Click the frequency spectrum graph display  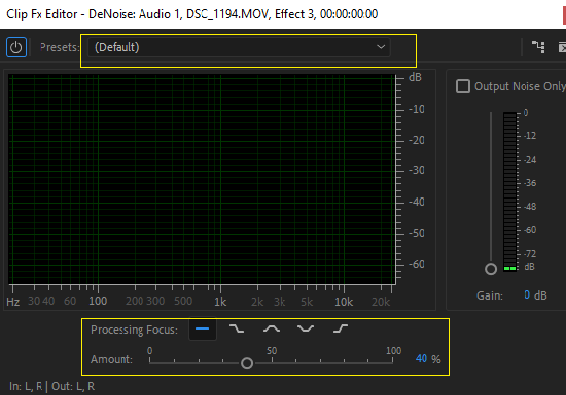[202, 179]
